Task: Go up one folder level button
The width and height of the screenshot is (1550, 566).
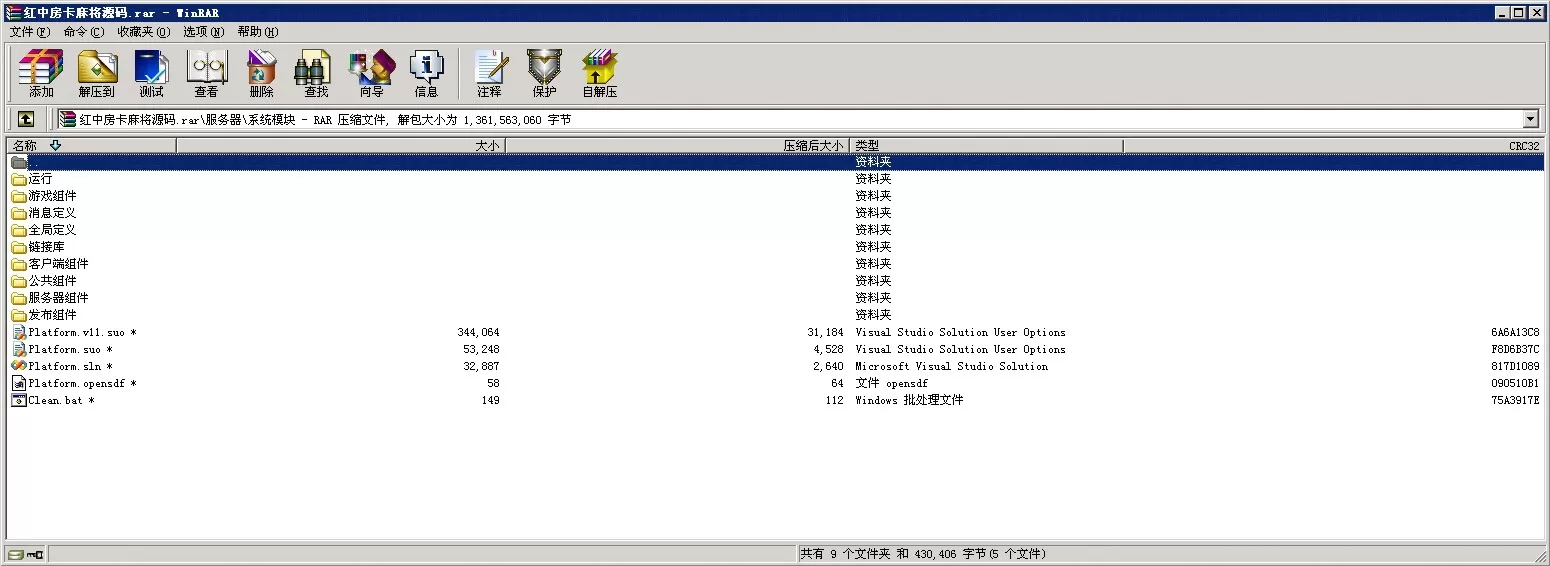Action: click(26, 119)
